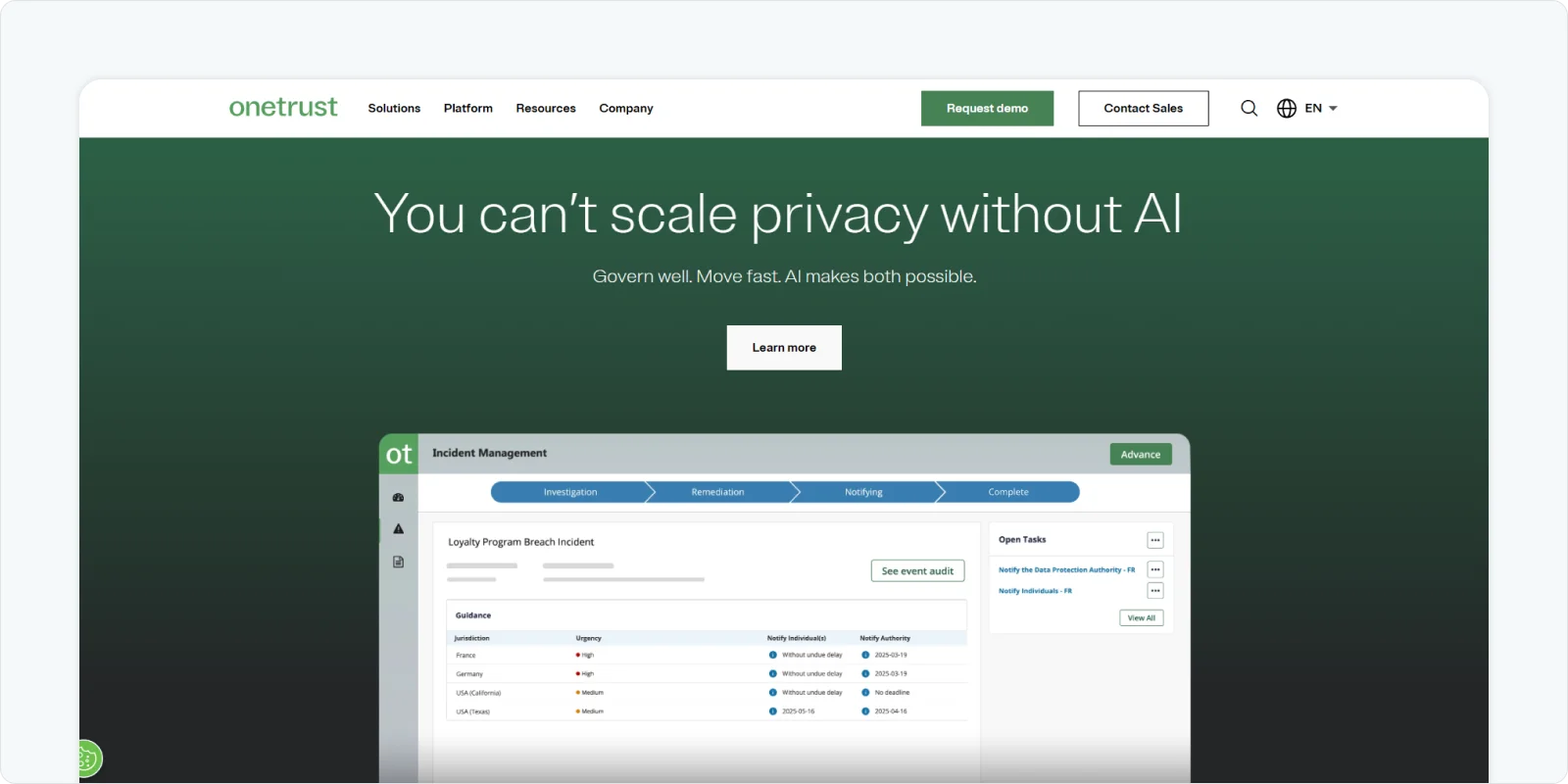1568x784 pixels.
Task: Click the Jurisdiction column header
Action: click(x=471, y=638)
